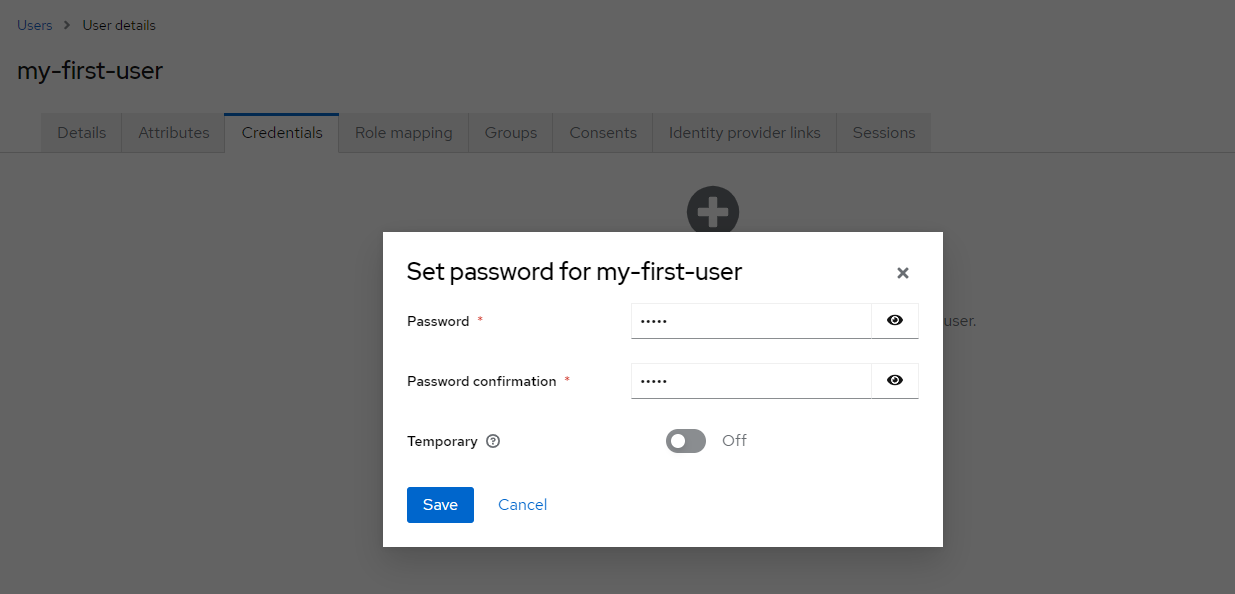Screen dimensions: 1235x594
Task: Close the Set password dialog
Action: pyautogui.click(x=903, y=273)
